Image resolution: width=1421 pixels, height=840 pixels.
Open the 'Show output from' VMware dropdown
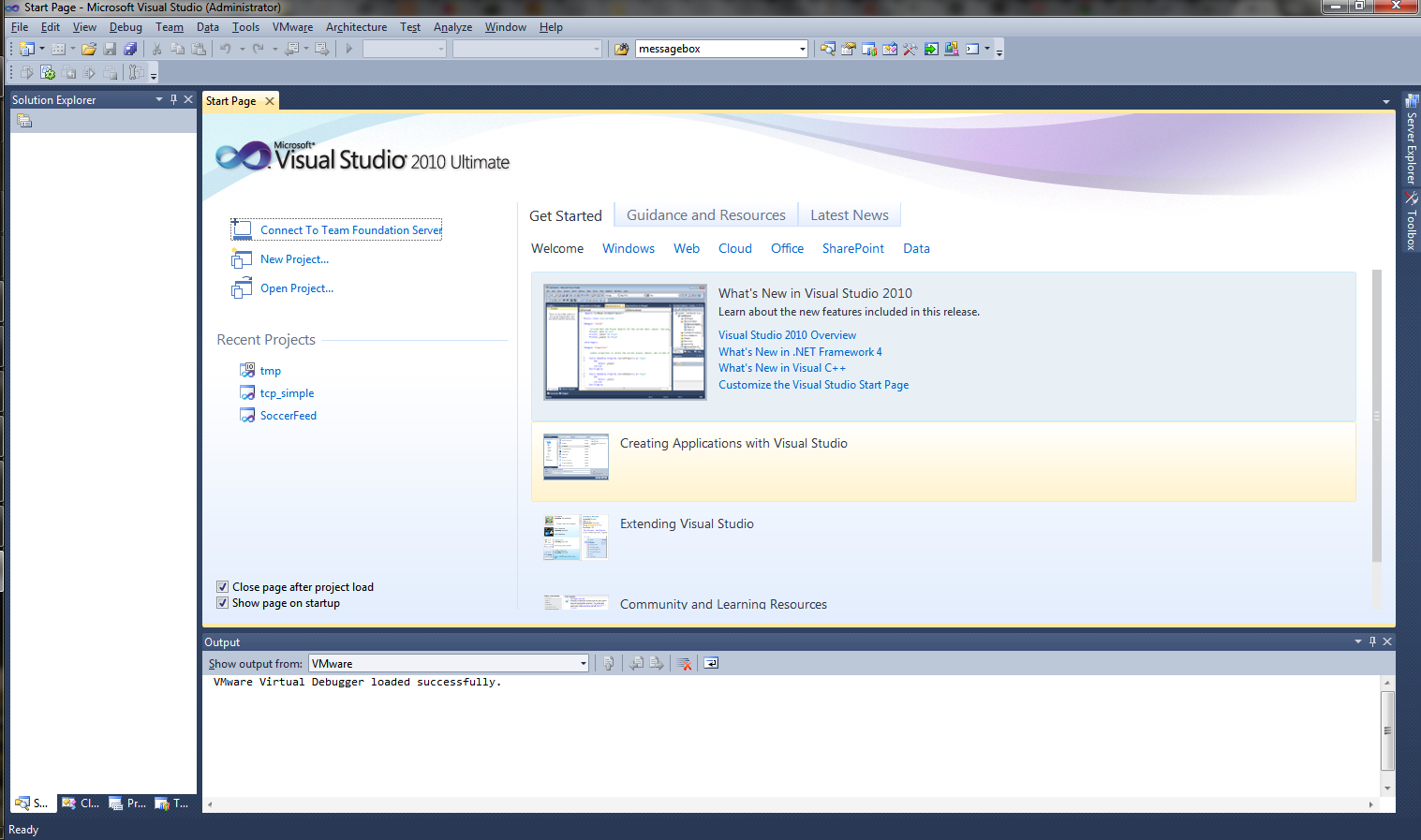coord(583,663)
